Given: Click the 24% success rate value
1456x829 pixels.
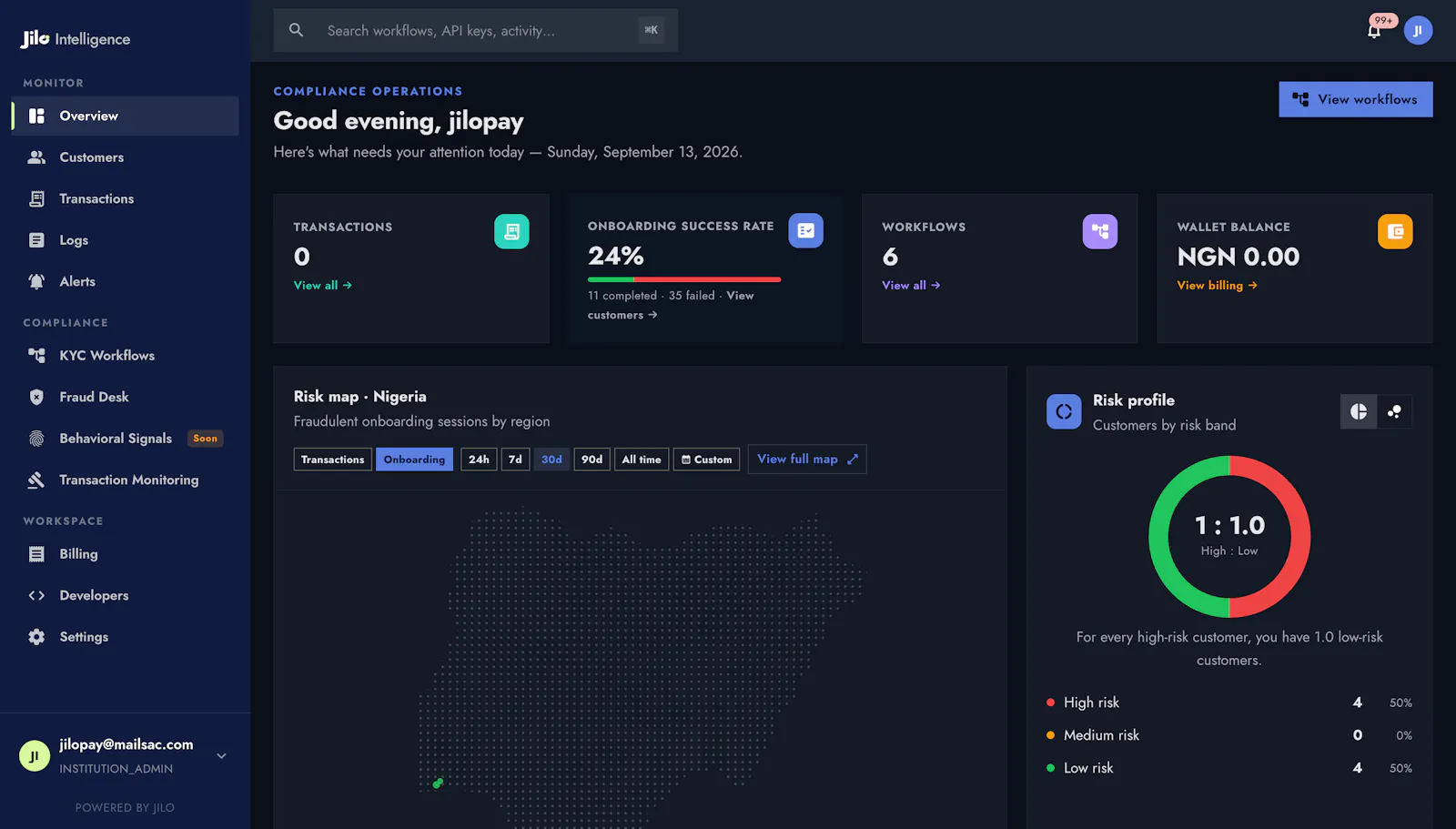Looking at the screenshot, I should point(616,256).
